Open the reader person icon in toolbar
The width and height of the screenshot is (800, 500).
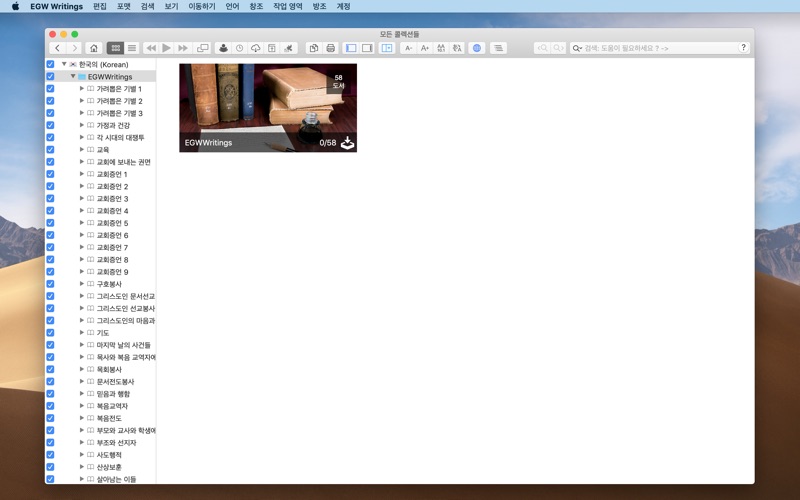pos(223,48)
